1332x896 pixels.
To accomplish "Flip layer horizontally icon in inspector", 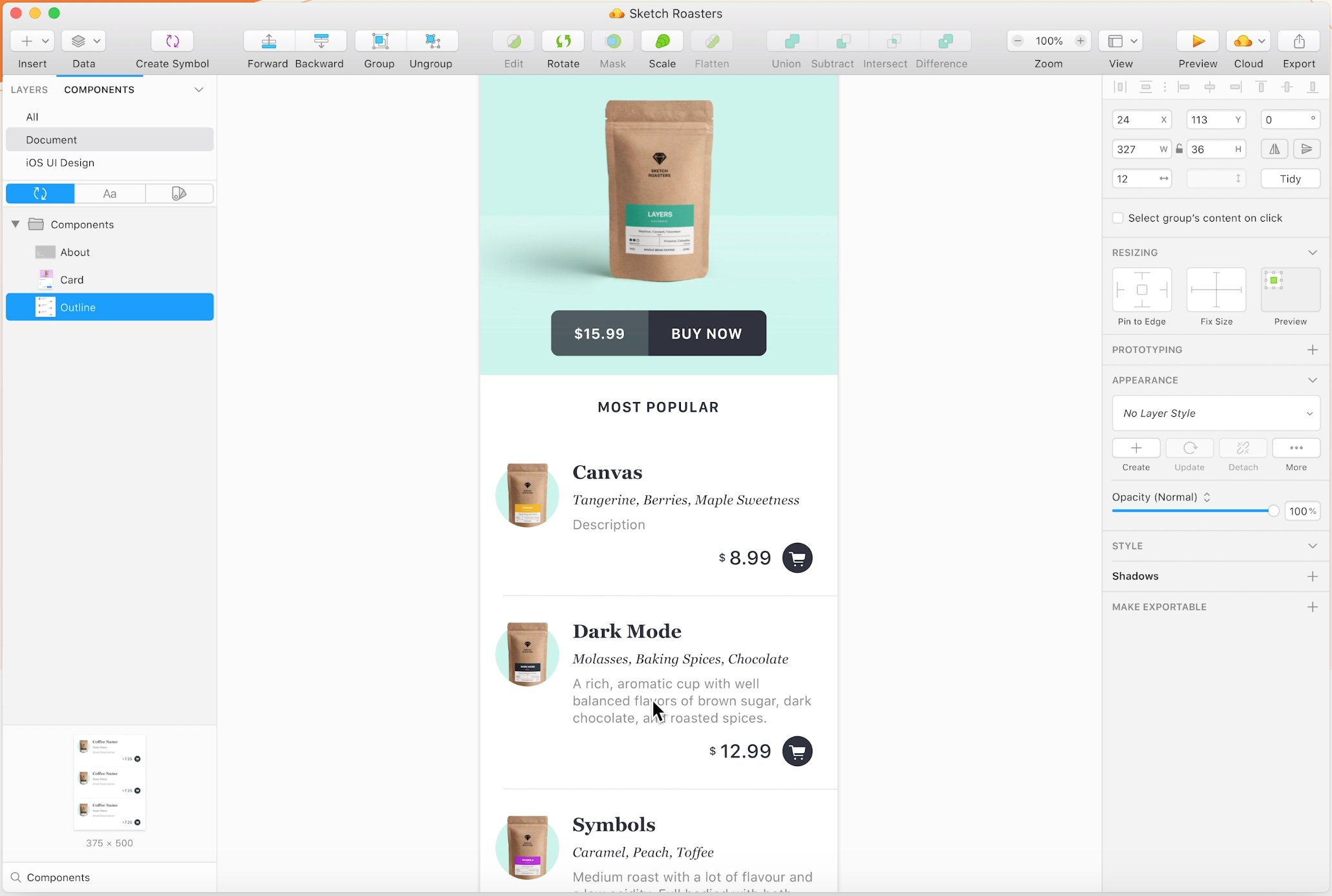I will [1274, 149].
